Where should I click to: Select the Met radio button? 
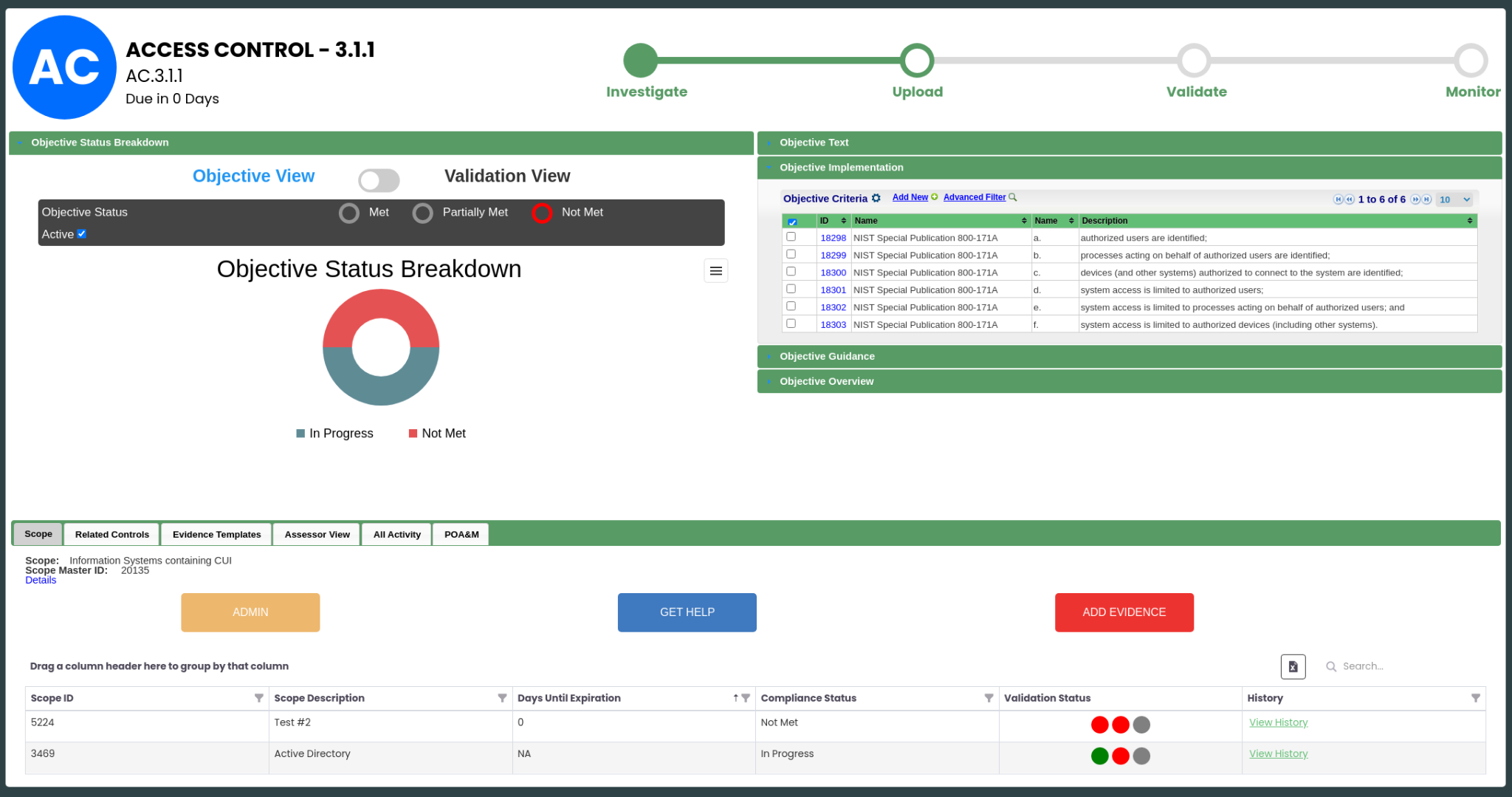(x=348, y=213)
